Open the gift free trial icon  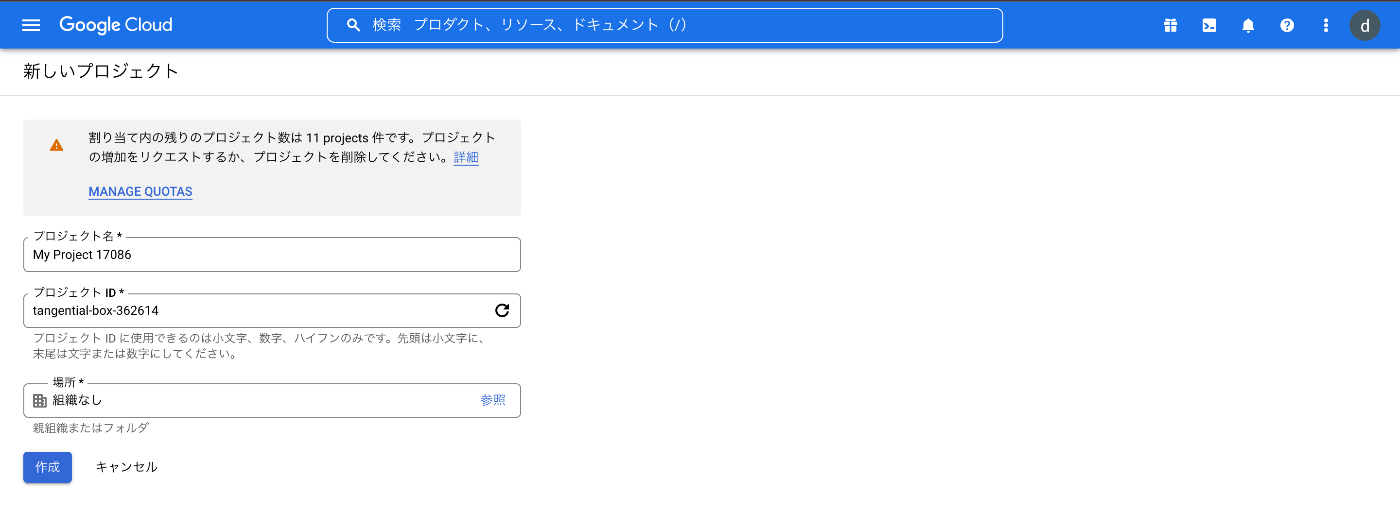[1170, 25]
